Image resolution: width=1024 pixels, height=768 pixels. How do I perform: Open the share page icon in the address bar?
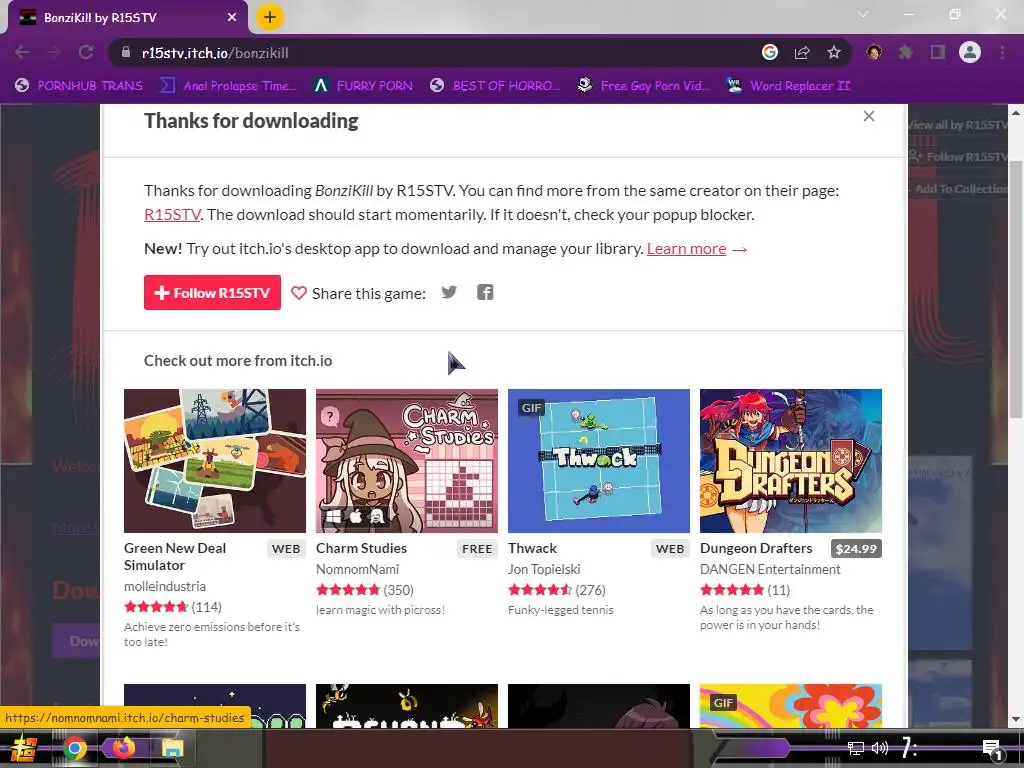802,53
